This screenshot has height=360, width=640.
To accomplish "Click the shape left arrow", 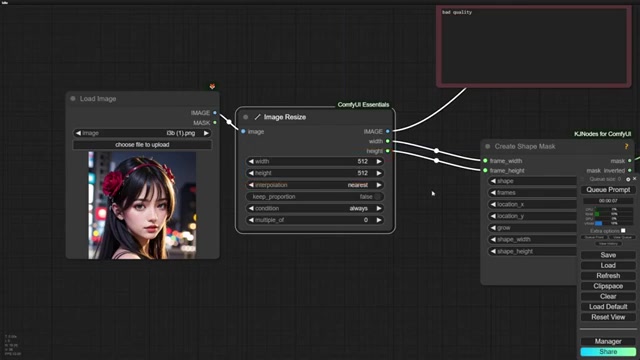I will tap(493, 181).
